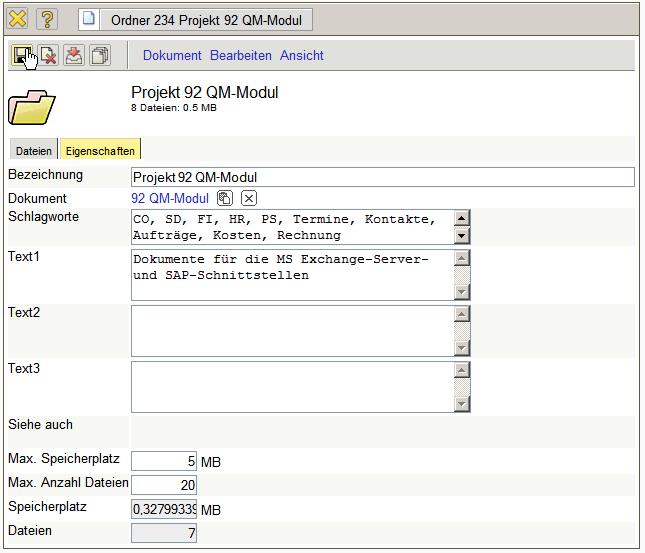Viewport: 645px width, 553px height.
Task: Click the Text1 scrollbar track
Action: pos(462,275)
